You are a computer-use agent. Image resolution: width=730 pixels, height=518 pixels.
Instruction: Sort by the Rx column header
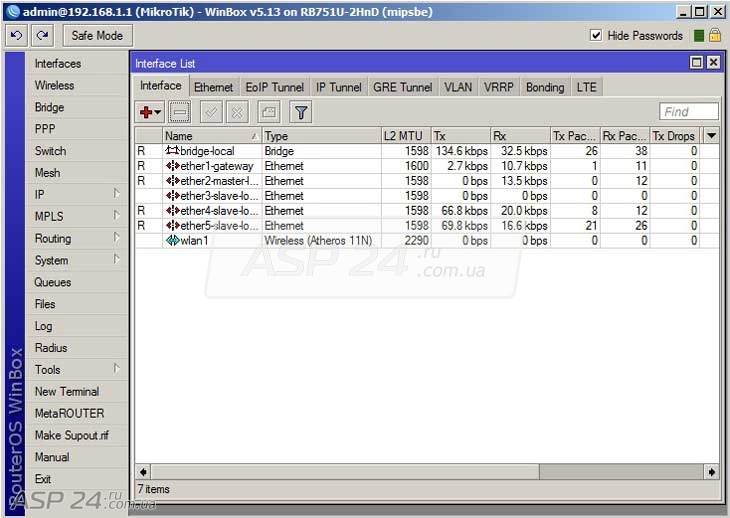pos(520,136)
